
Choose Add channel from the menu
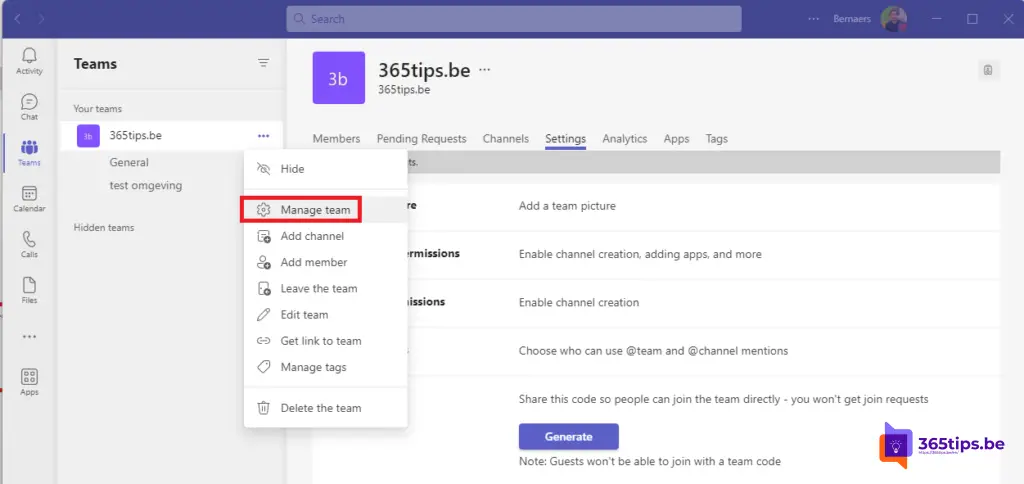coord(325,236)
